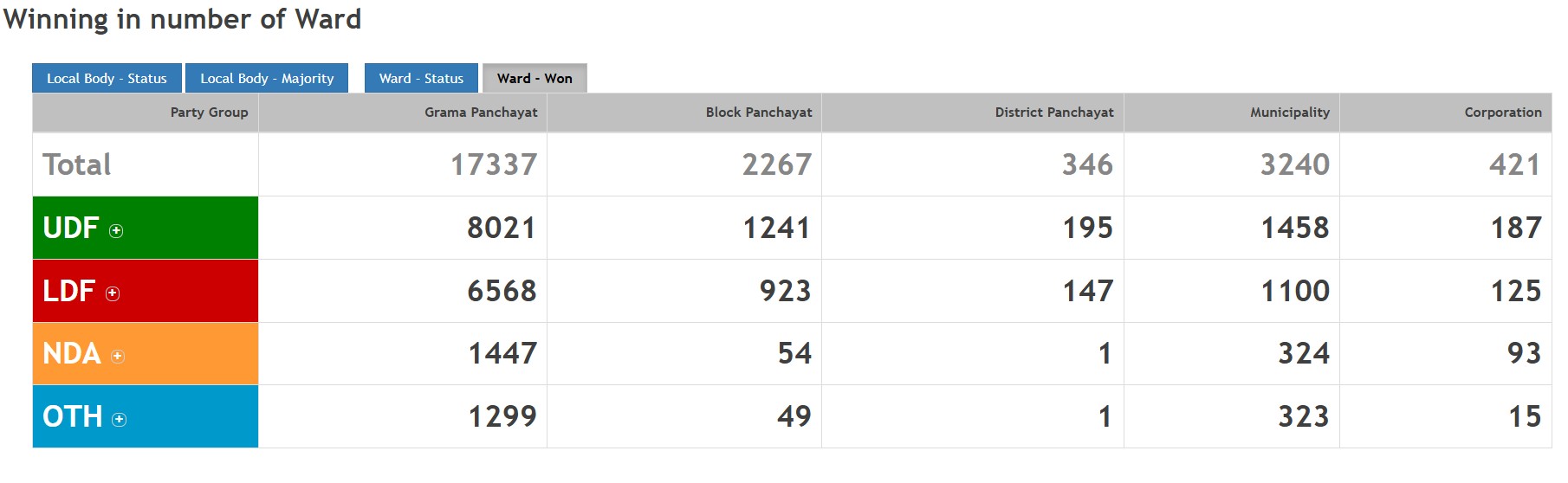Screen dimensions: 1568x483
Task: Click the Corporation column header
Action: tap(1503, 113)
